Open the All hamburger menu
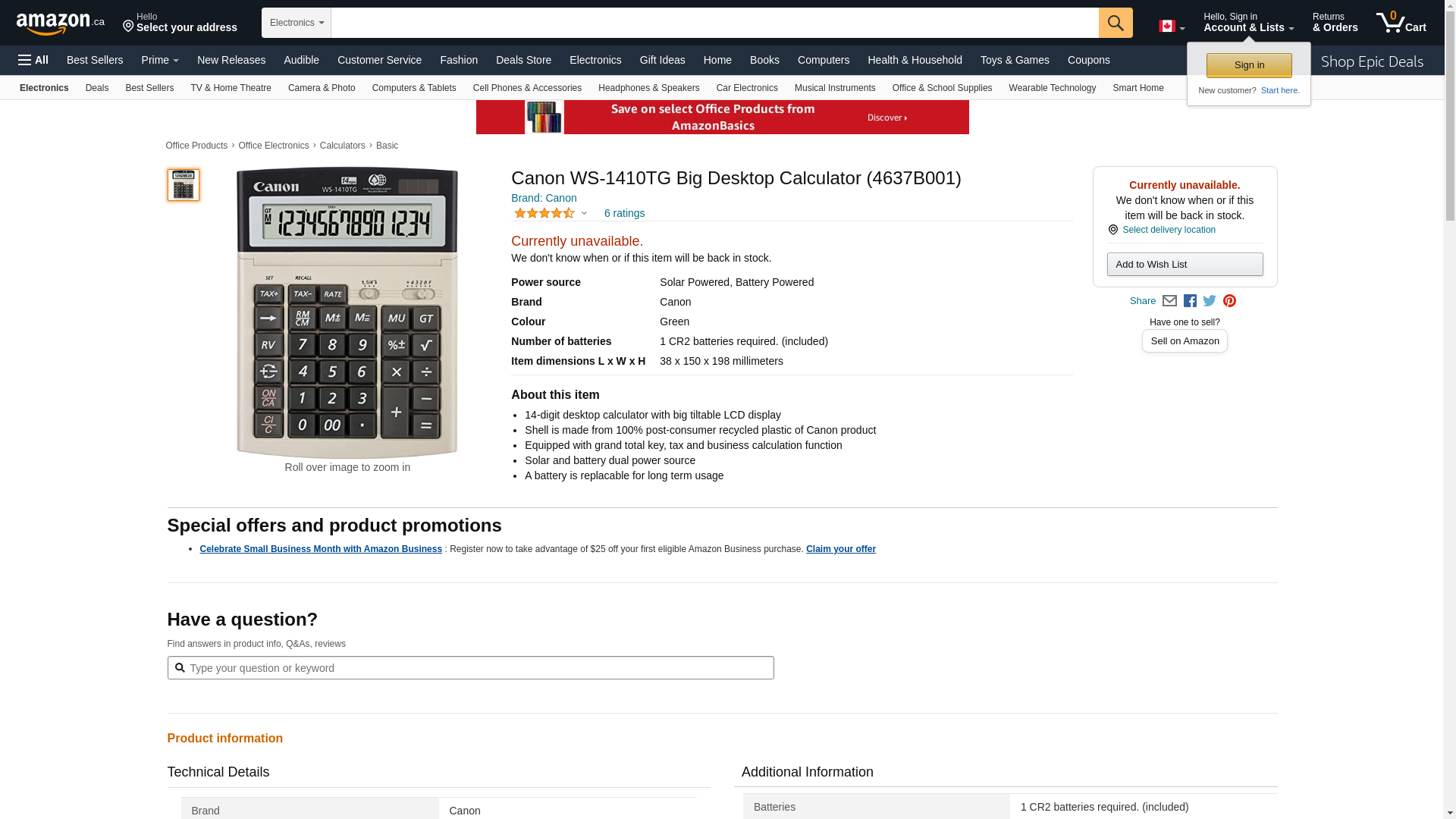The width and height of the screenshot is (1456, 819). coord(33,60)
